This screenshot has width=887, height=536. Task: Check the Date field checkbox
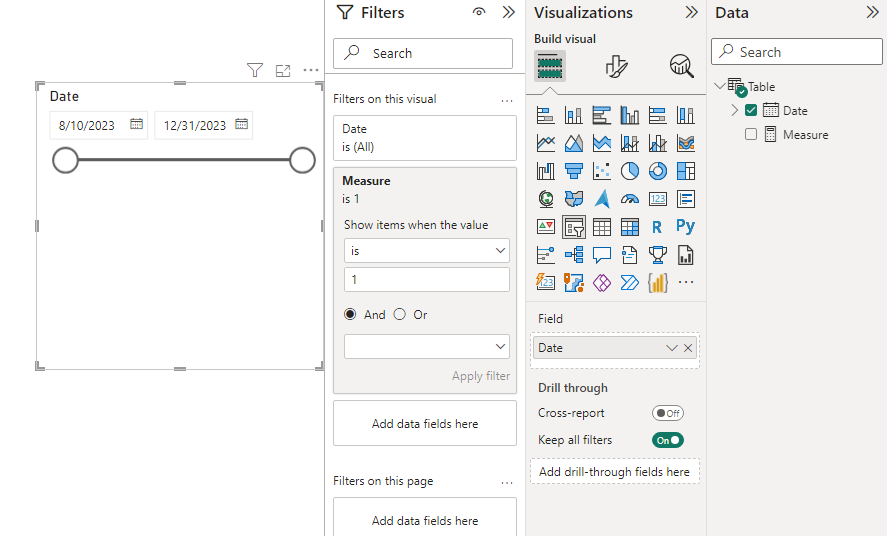pos(751,110)
